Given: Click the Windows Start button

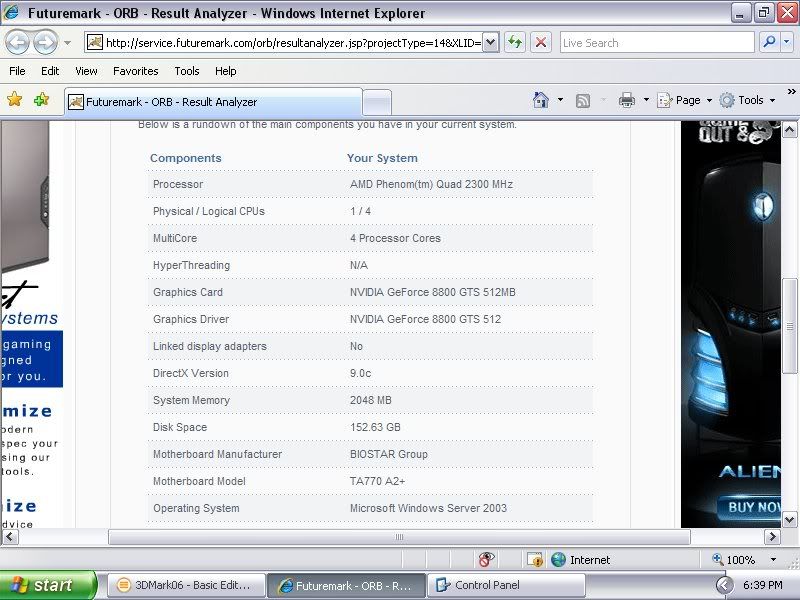Looking at the screenshot, I should point(48,585).
